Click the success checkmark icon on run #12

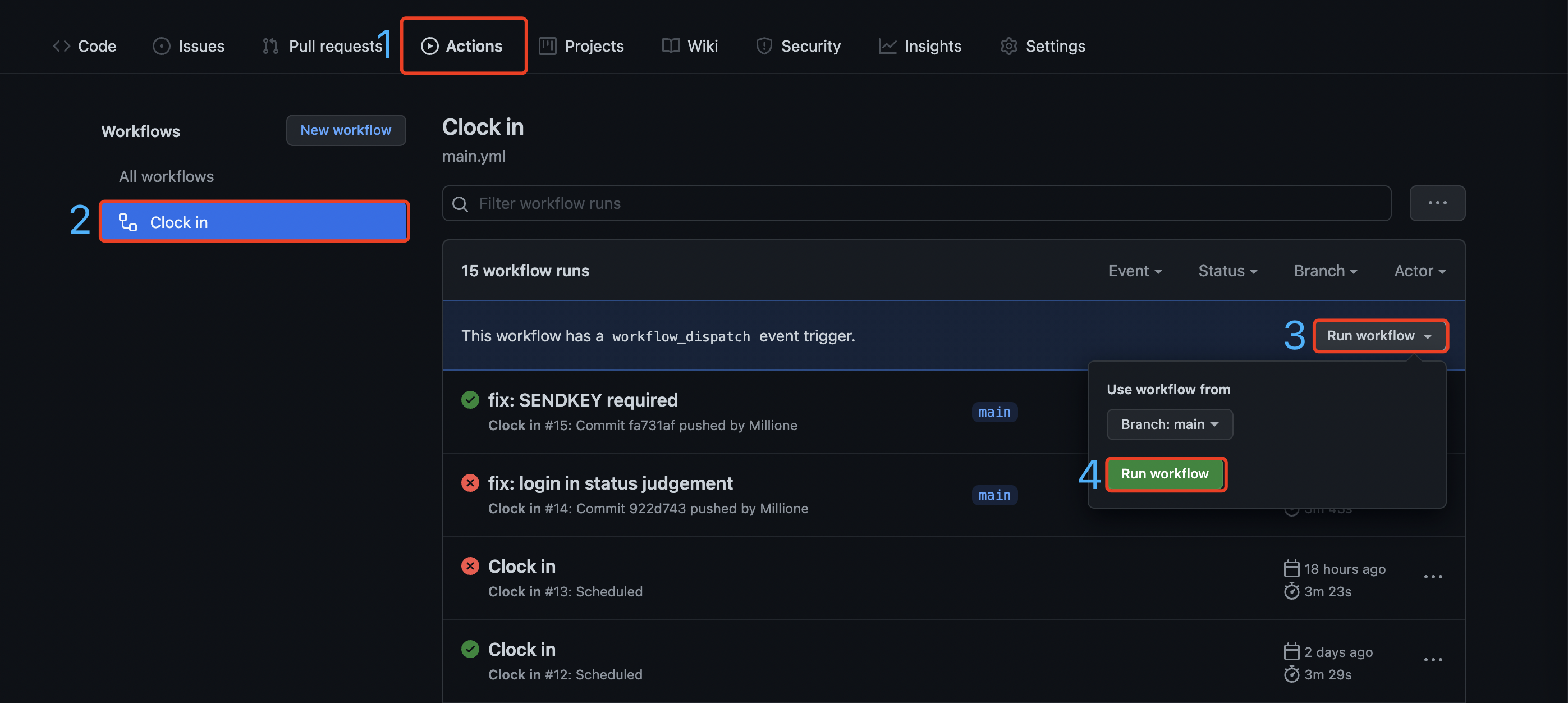(469, 650)
